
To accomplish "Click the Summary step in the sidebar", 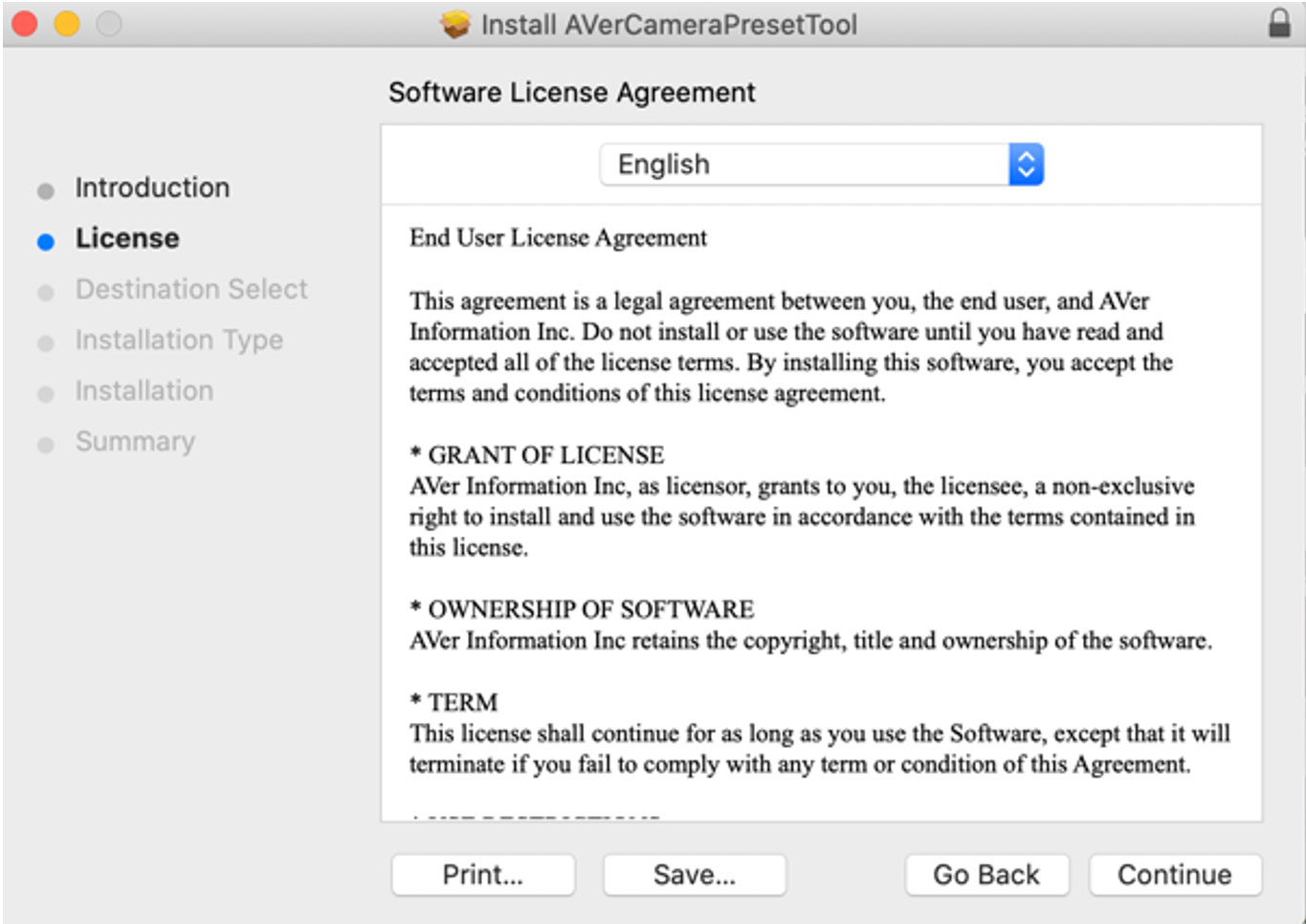I will [135, 441].
